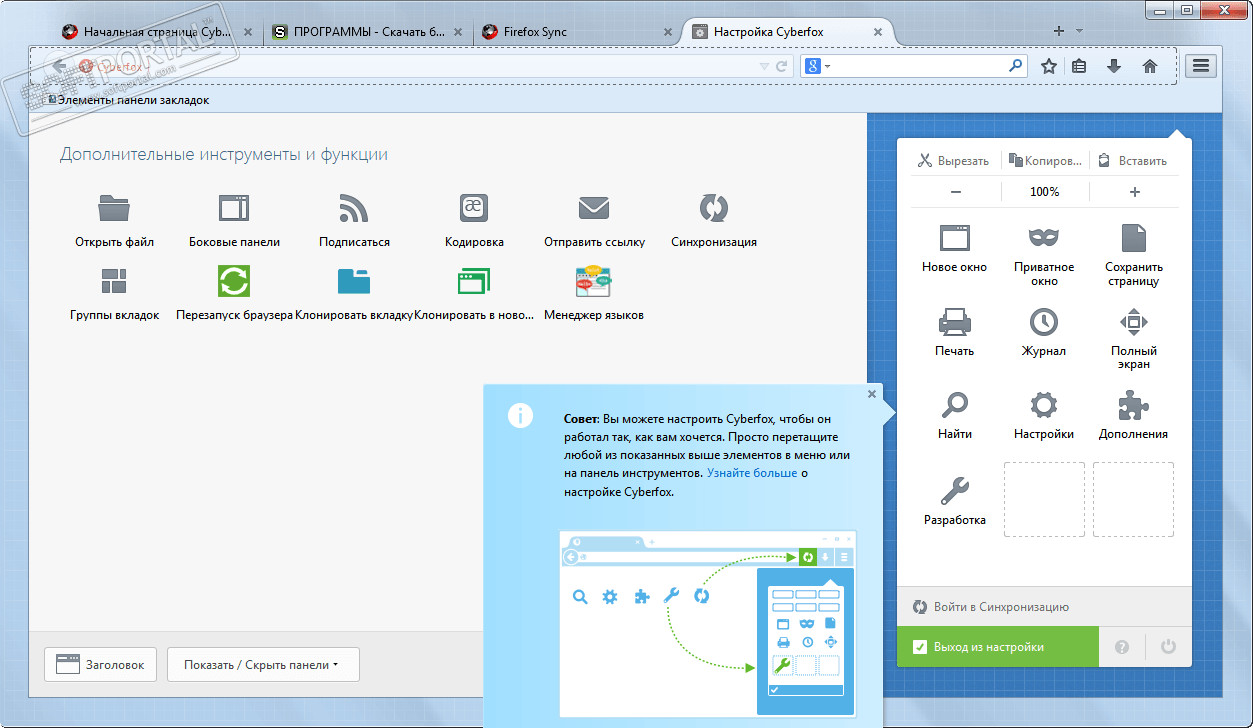Switch to the ПРОГРАММЫ tab
The image size is (1253, 728).
tap(368, 31)
